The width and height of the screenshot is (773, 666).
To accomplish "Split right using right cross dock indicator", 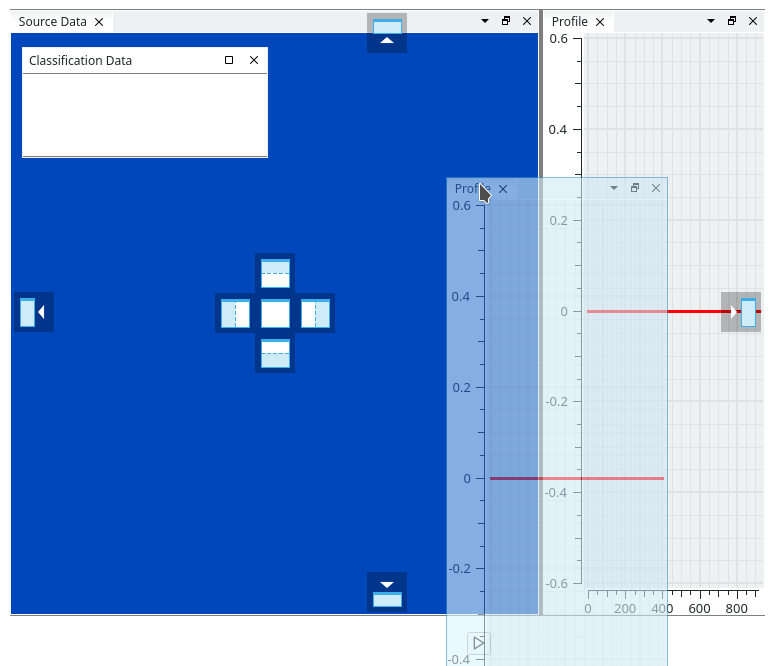I will [316, 313].
